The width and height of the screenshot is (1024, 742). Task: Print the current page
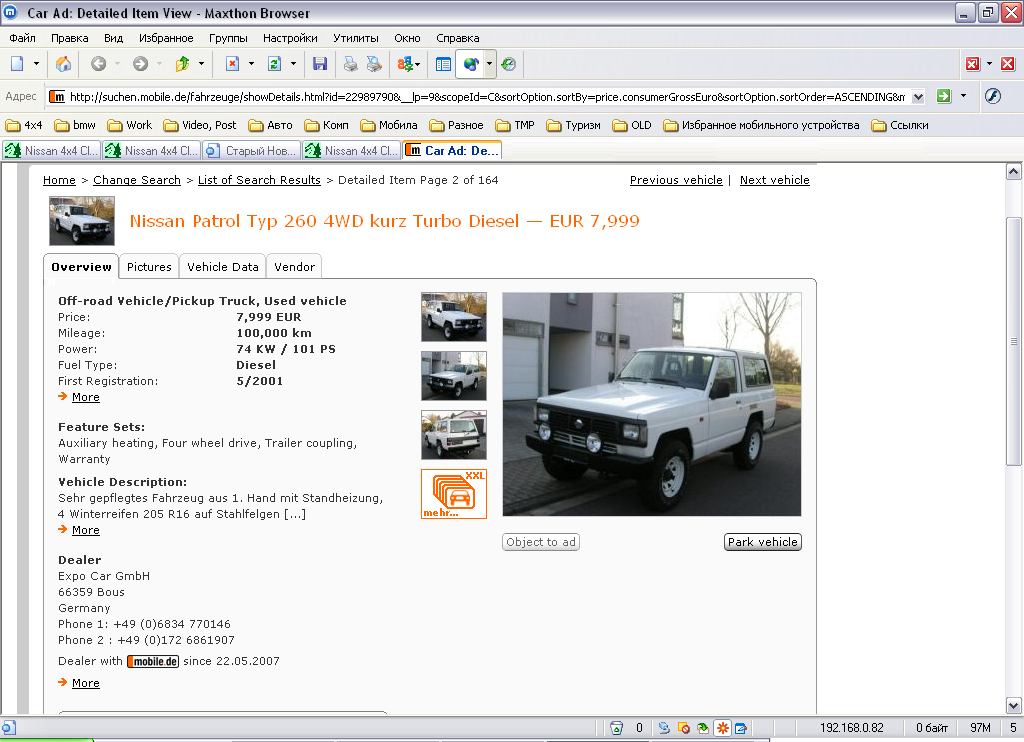(x=351, y=63)
